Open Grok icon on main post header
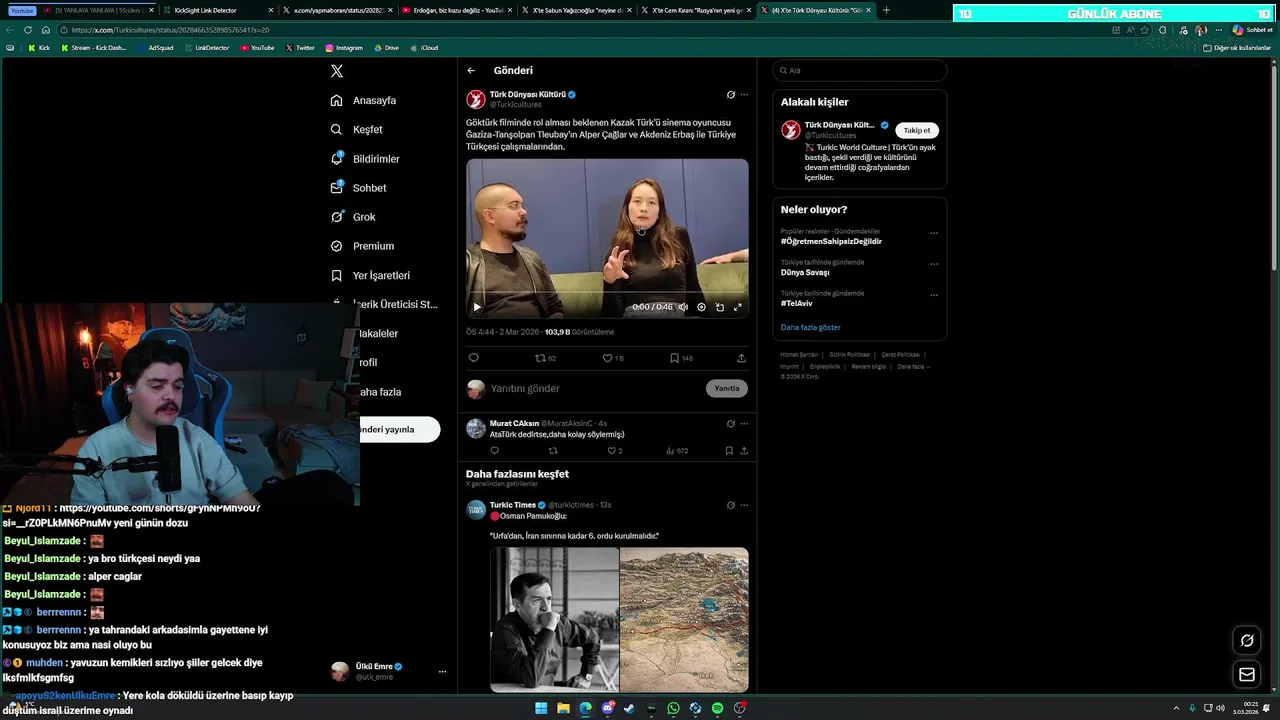Viewport: 1280px width, 720px height. [731, 95]
